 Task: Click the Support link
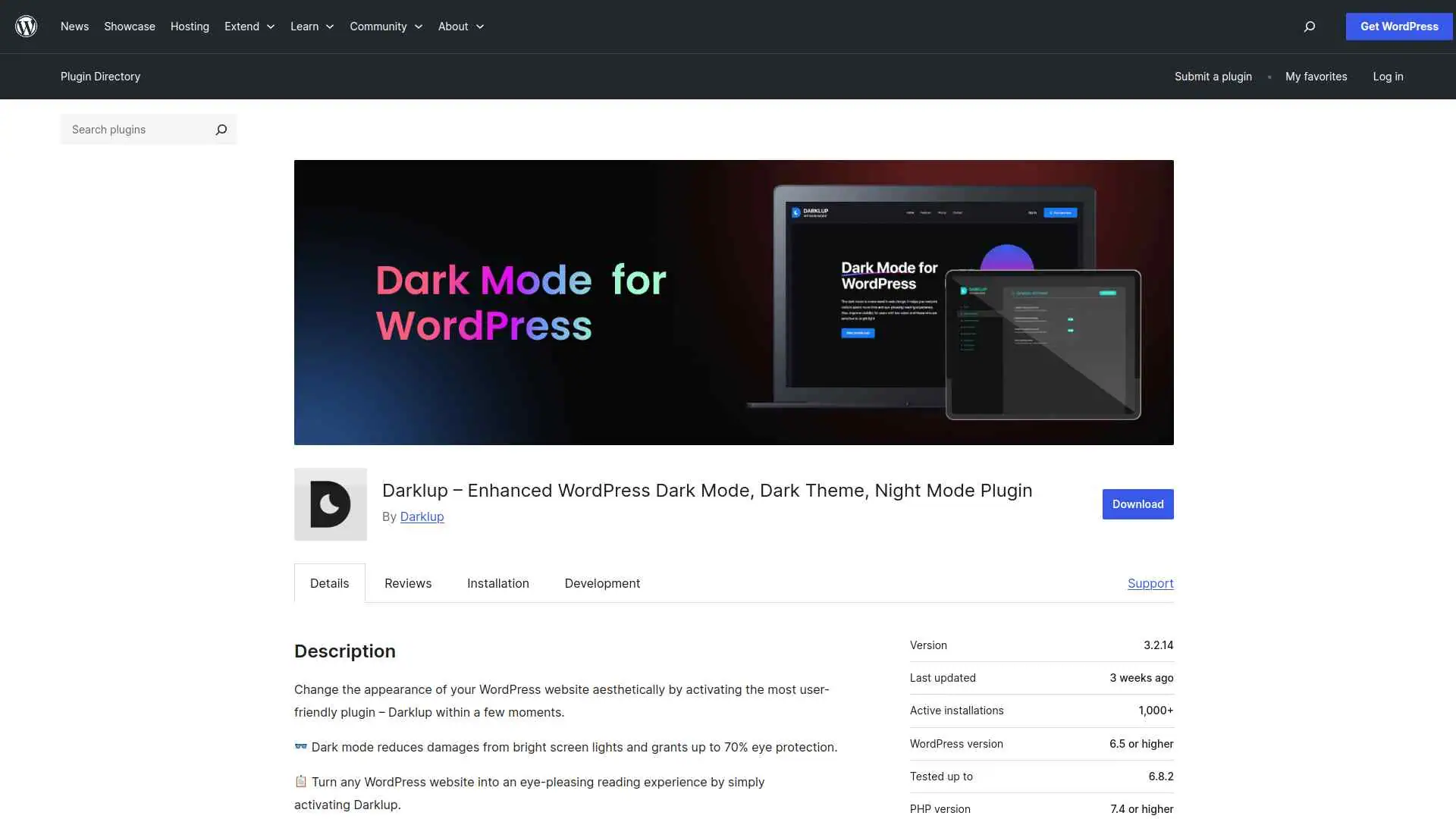1150,583
